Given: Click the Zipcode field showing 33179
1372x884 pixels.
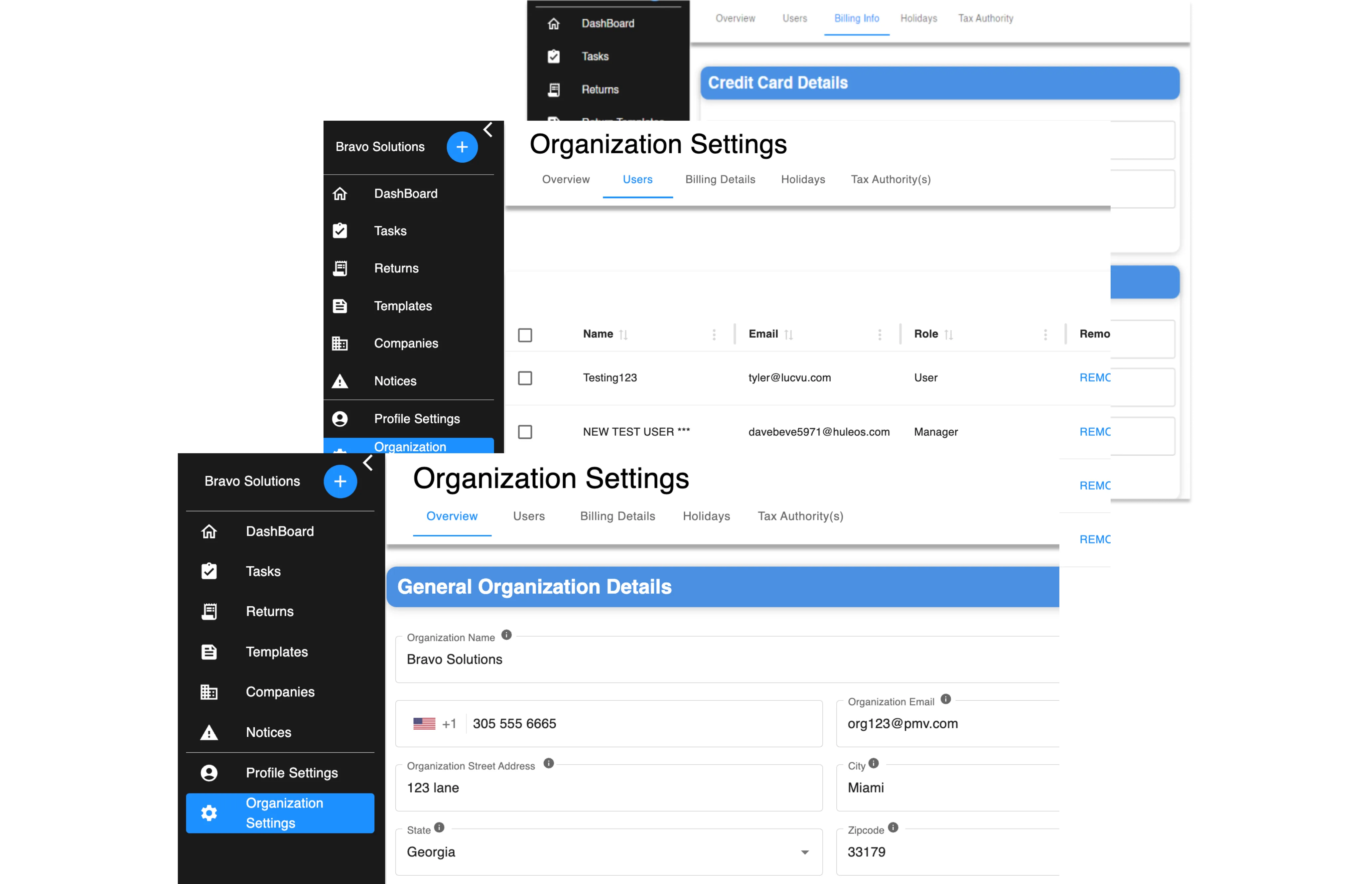Looking at the screenshot, I should (x=947, y=852).
